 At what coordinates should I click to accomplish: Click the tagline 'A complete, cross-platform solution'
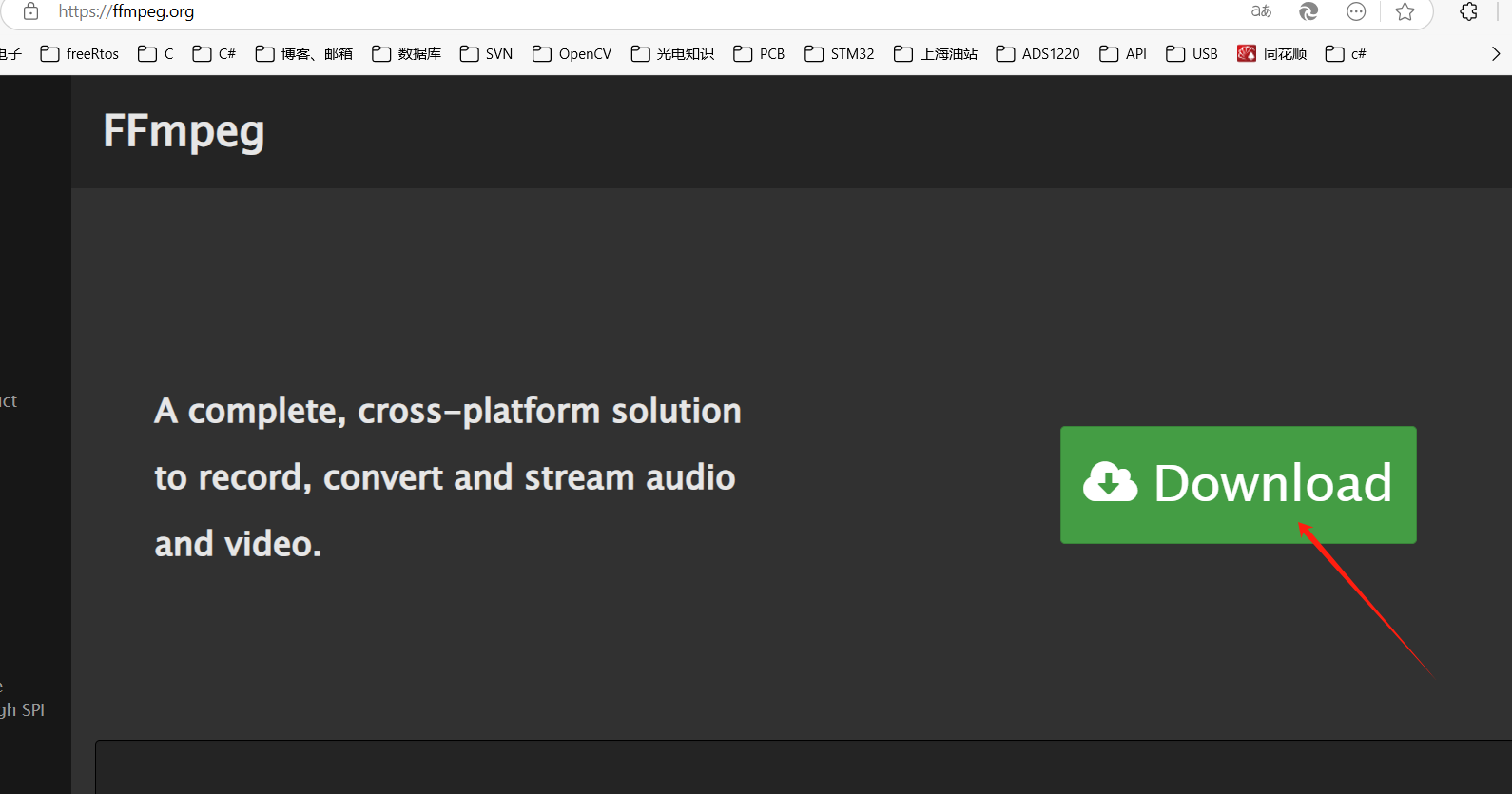pos(448,412)
